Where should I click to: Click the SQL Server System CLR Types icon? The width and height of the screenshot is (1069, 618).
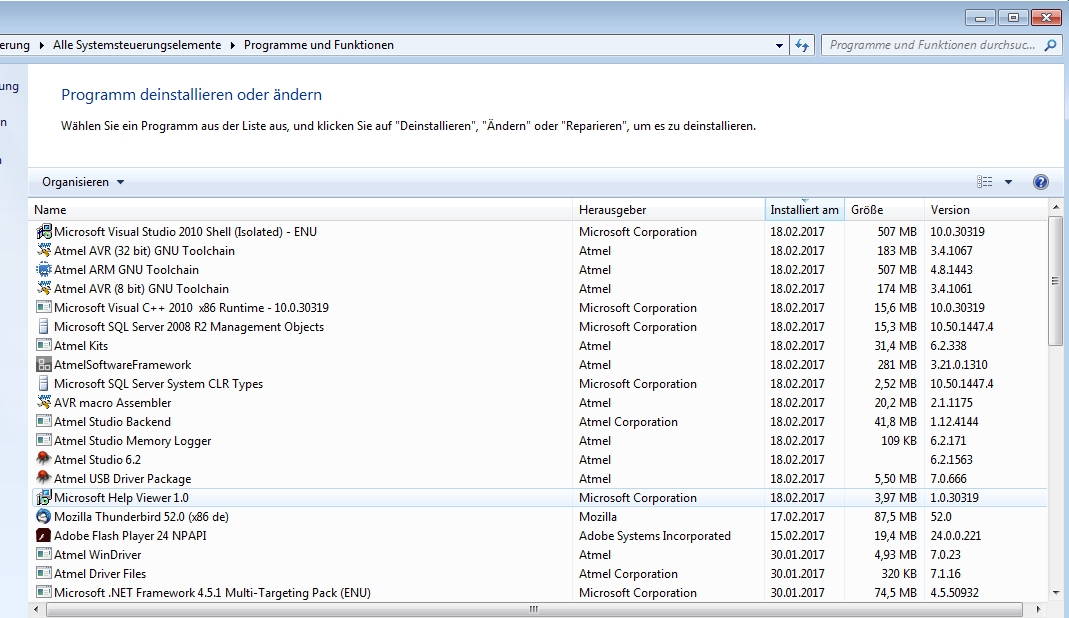click(x=44, y=383)
